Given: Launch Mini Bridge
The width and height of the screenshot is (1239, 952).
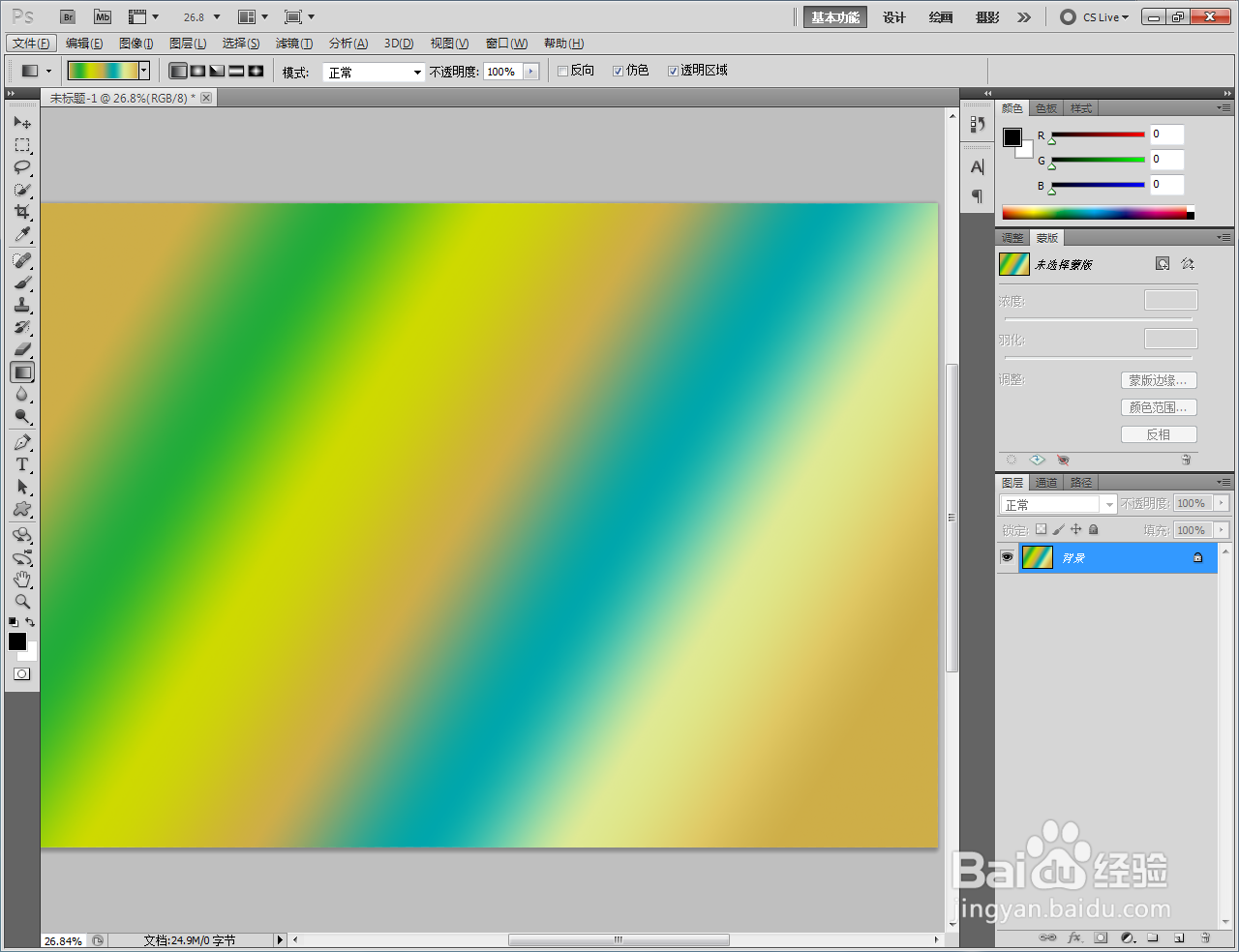Looking at the screenshot, I should 102,17.
